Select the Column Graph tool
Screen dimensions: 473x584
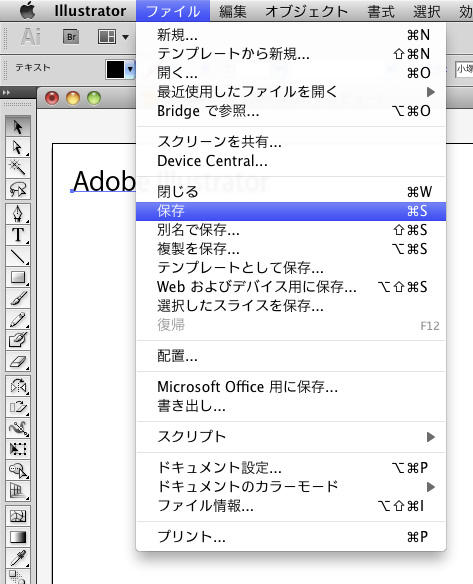tap(18, 491)
